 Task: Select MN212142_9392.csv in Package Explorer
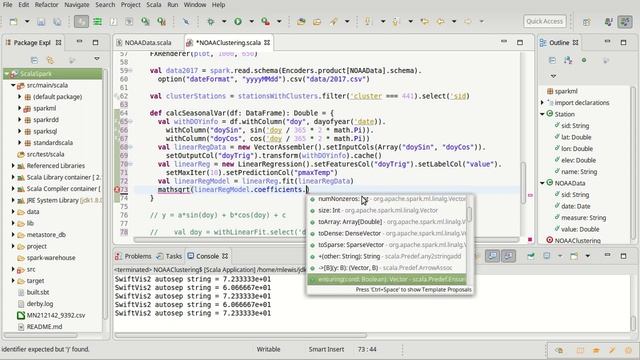click(x=56, y=315)
